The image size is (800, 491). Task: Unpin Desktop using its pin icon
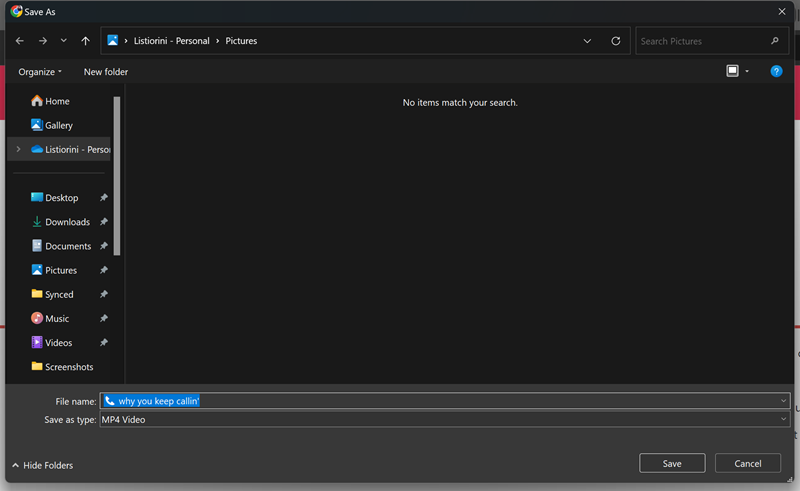[104, 198]
